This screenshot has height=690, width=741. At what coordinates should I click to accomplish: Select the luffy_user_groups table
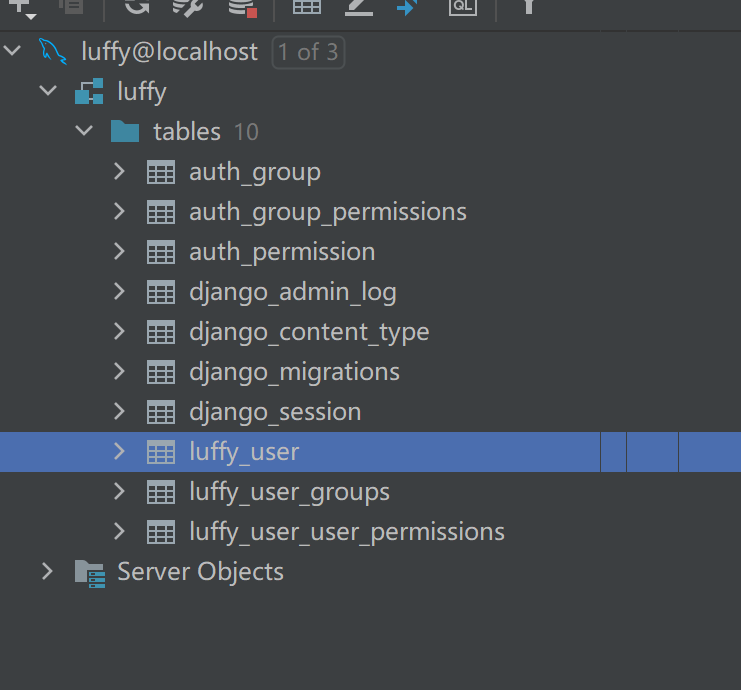[x=289, y=491]
